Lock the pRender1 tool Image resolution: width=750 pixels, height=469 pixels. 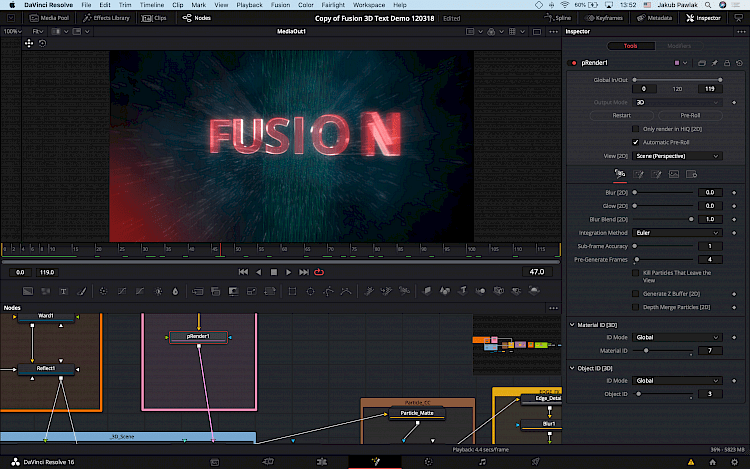[727, 63]
